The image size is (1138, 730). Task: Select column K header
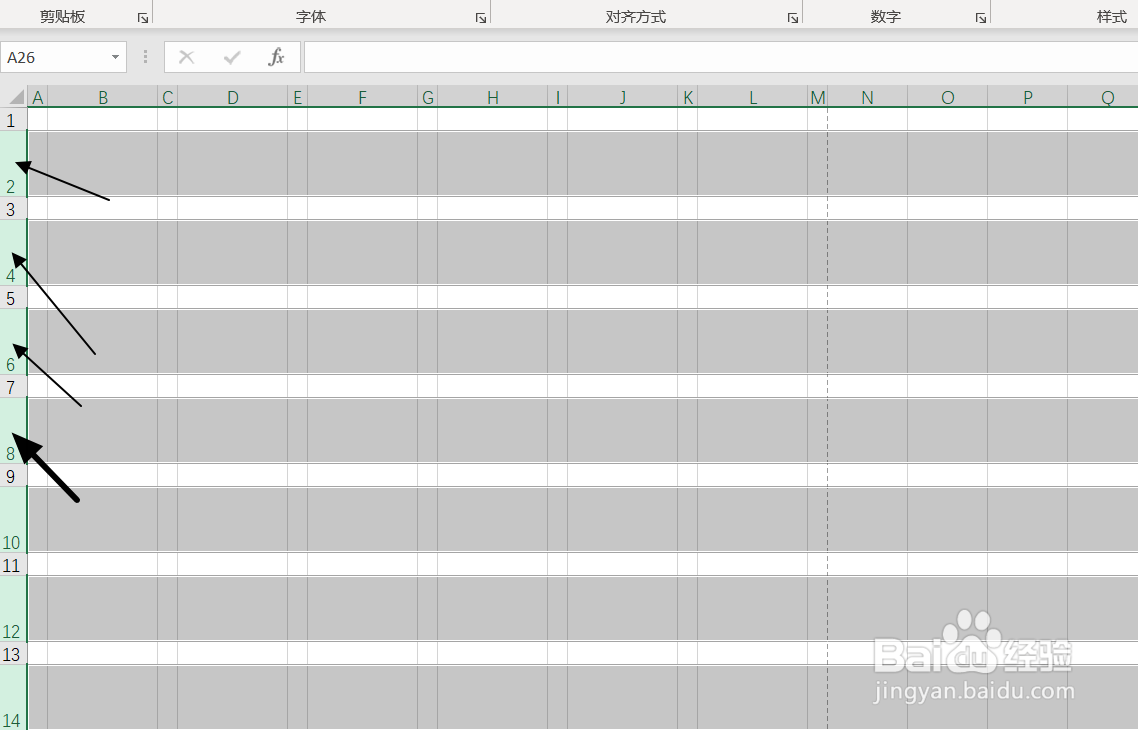pos(687,97)
